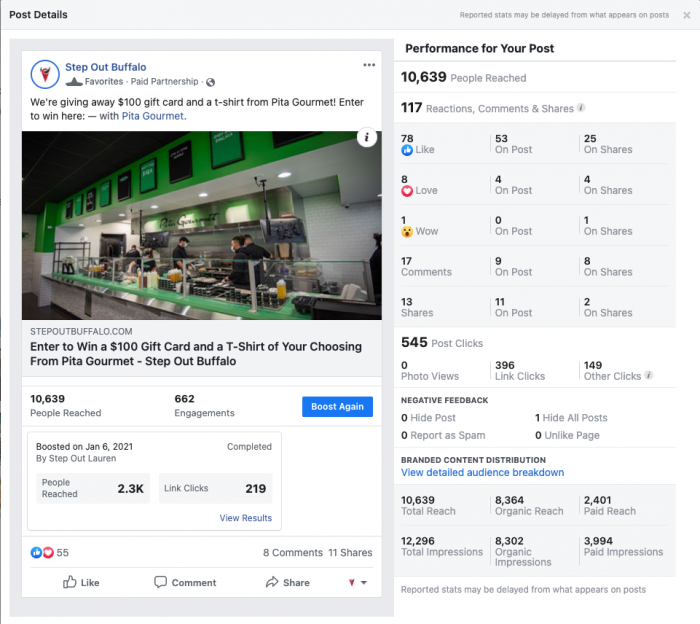This screenshot has height=624, width=700.
Task: Click the 545 Post Clicks stat
Action: (442, 342)
